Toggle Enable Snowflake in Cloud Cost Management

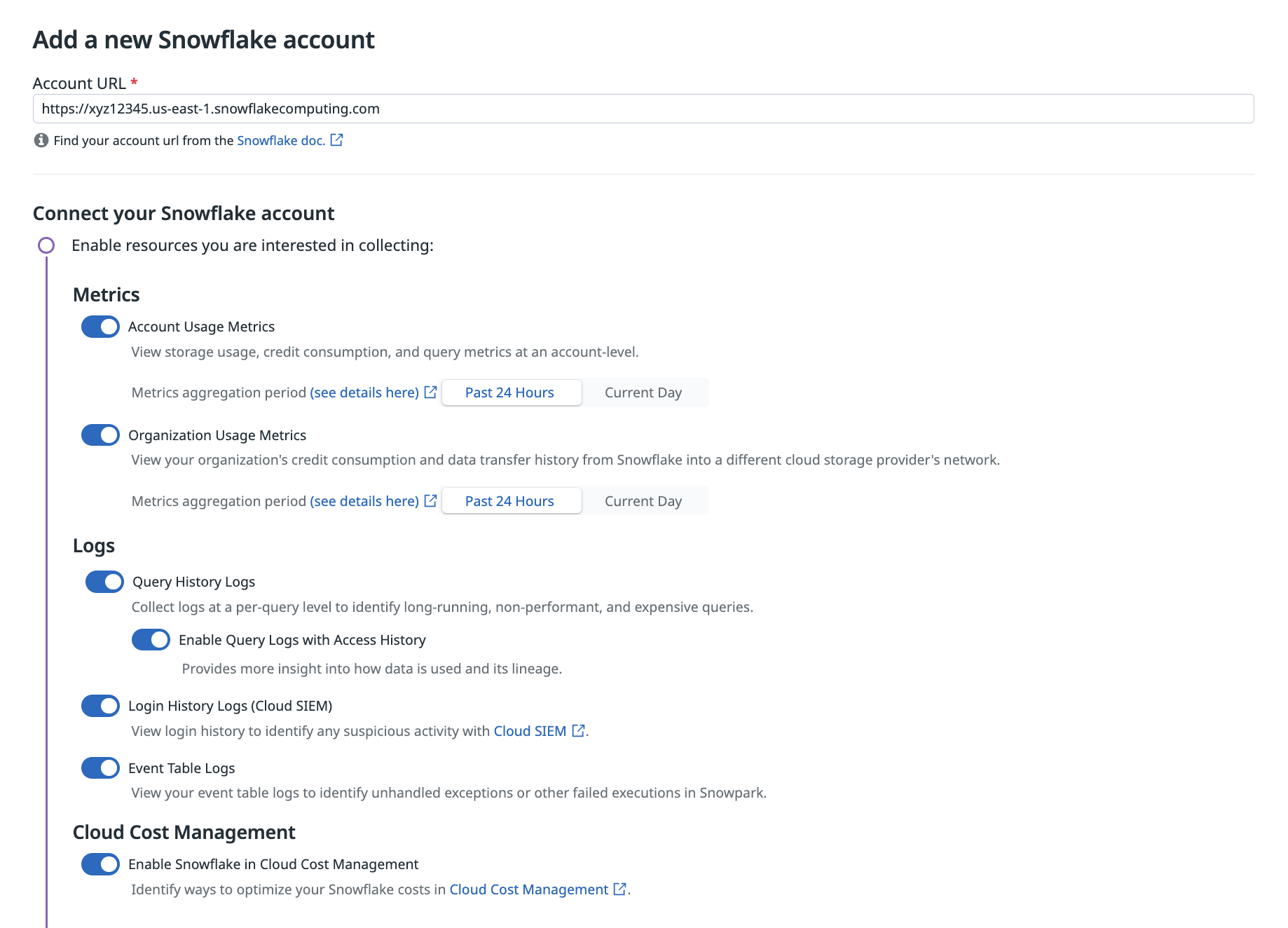[x=100, y=864]
